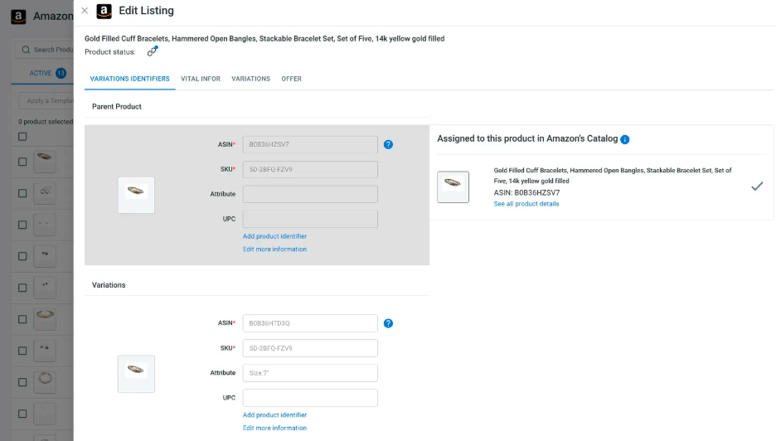The width and height of the screenshot is (776, 441).
Task: Click Variations Attribute field Size 7
Action: (310, 373)
